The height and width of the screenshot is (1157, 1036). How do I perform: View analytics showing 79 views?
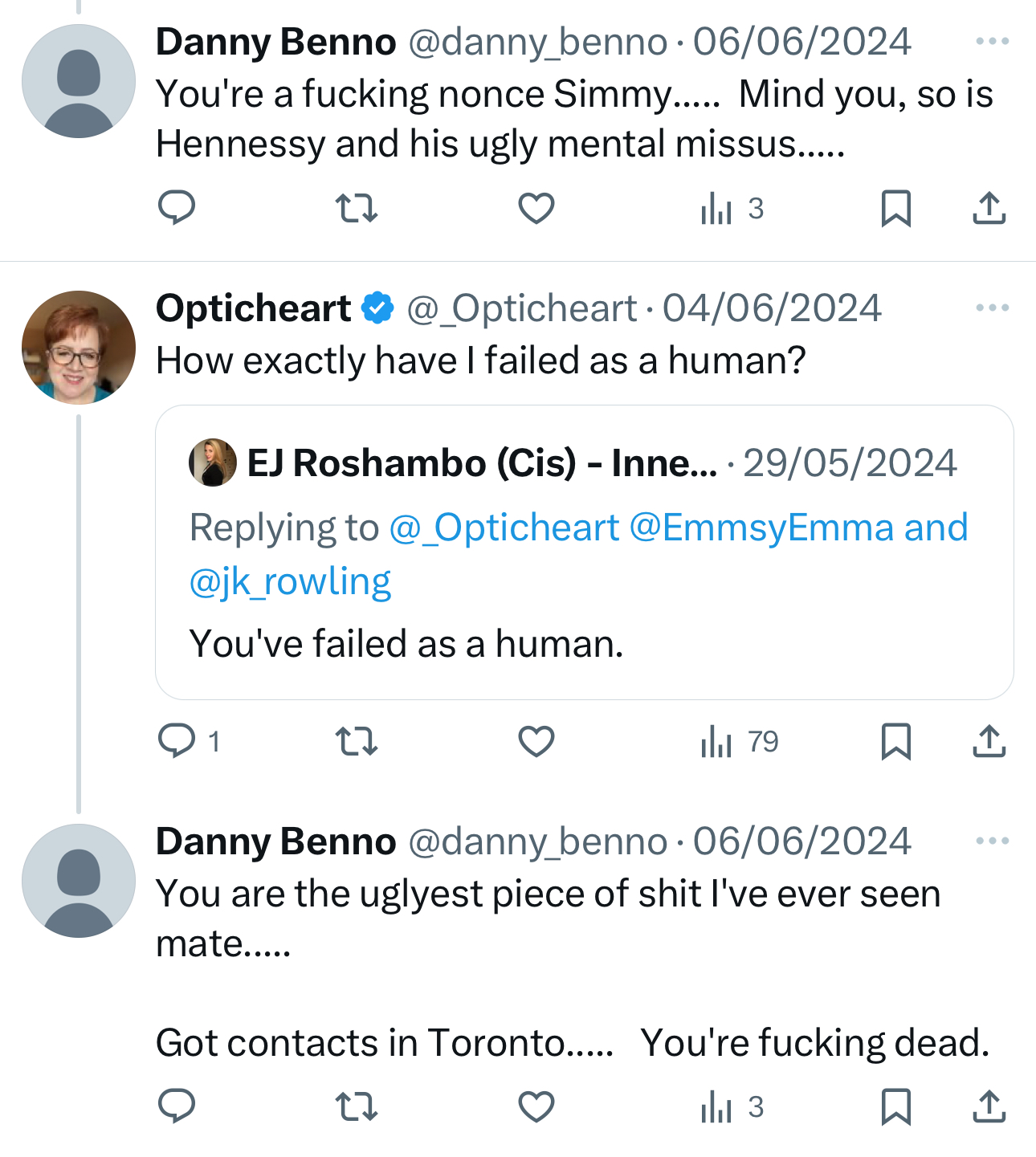[x=739, y=741]
